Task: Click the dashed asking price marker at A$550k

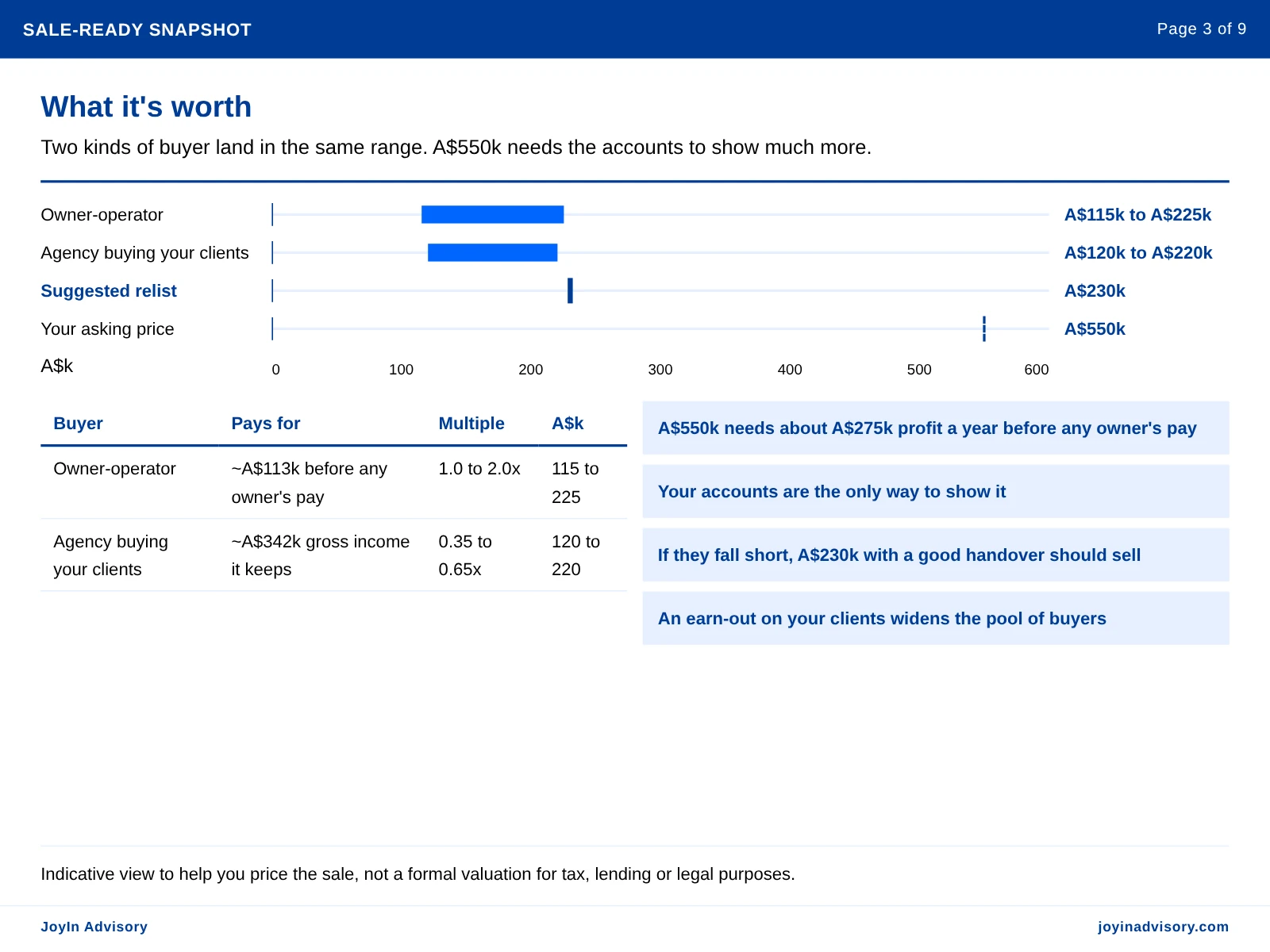Action: [984, 328]
